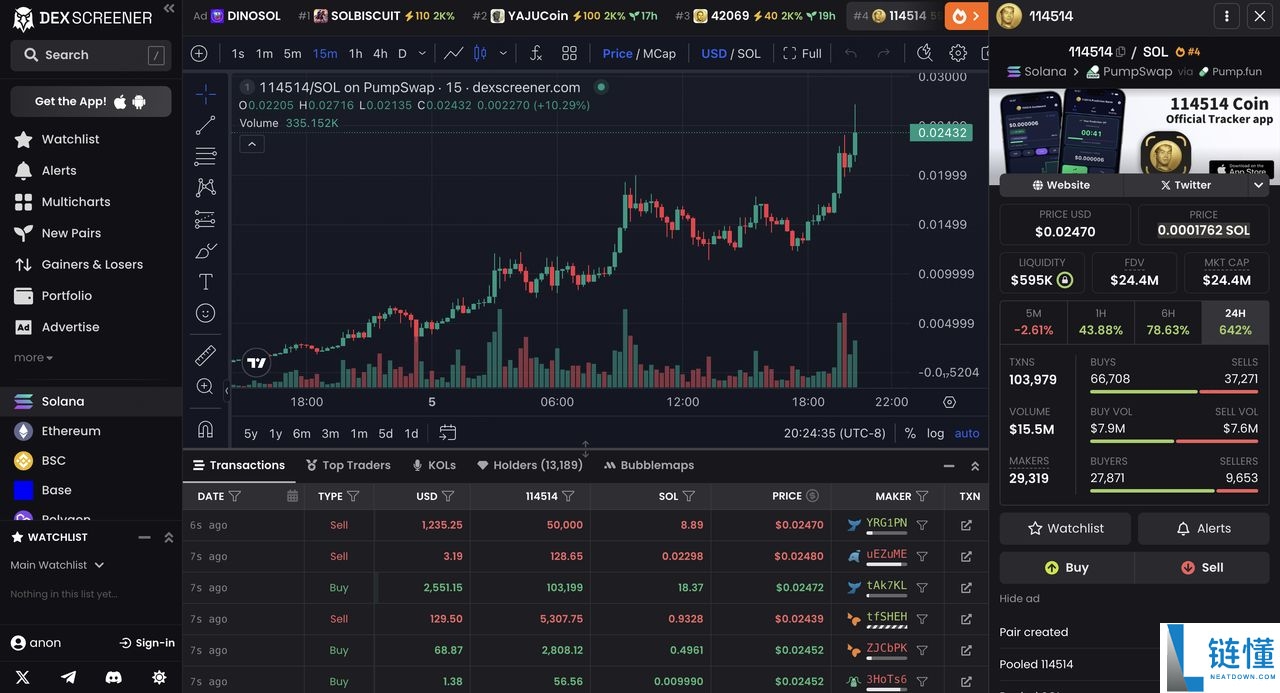
Task: Add pair to Watchlist button
Action: coord(1066,528)
